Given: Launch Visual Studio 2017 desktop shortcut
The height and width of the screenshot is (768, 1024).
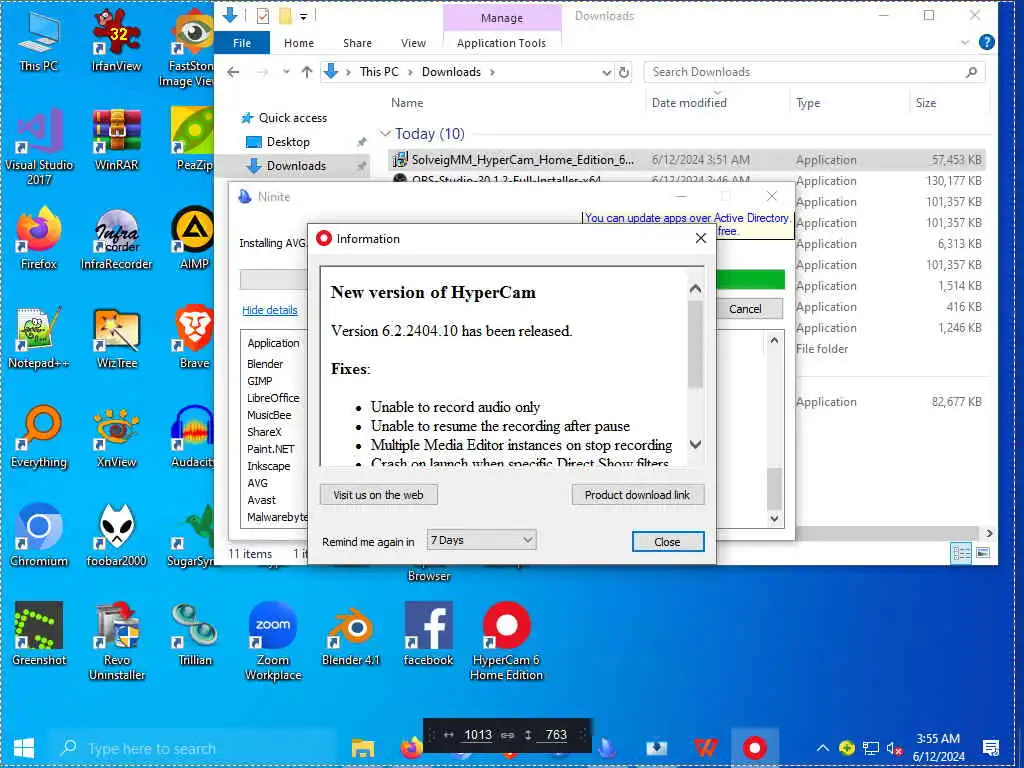Looking at the screenshot, I should 38,147.
